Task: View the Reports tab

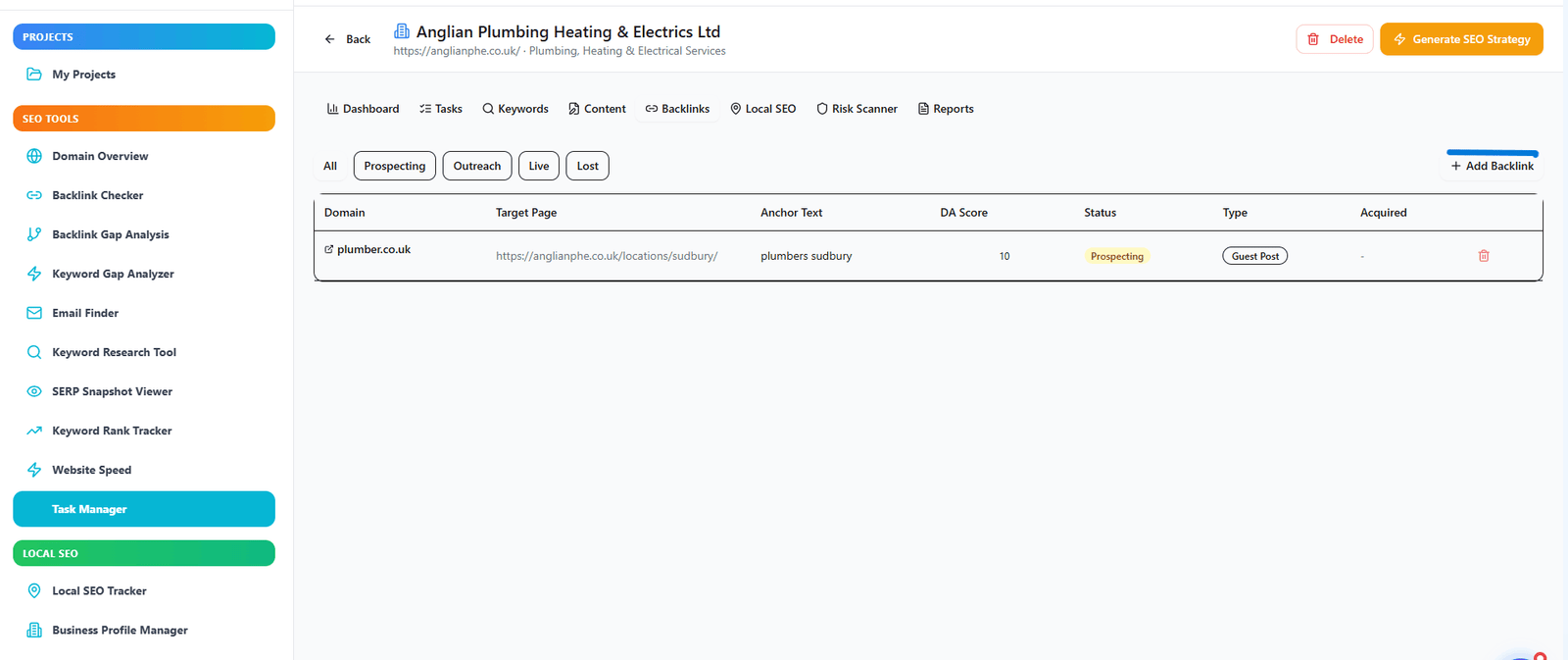Action: click(946, 109)
